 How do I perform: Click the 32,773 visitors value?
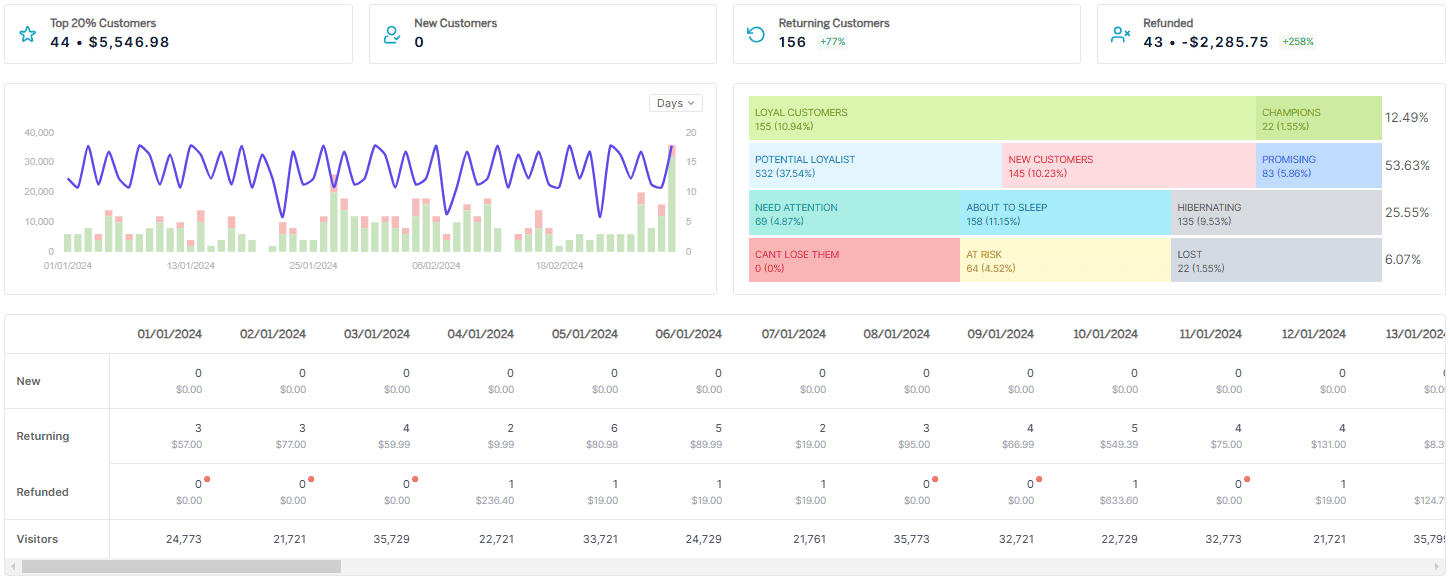coord(1224,539)
